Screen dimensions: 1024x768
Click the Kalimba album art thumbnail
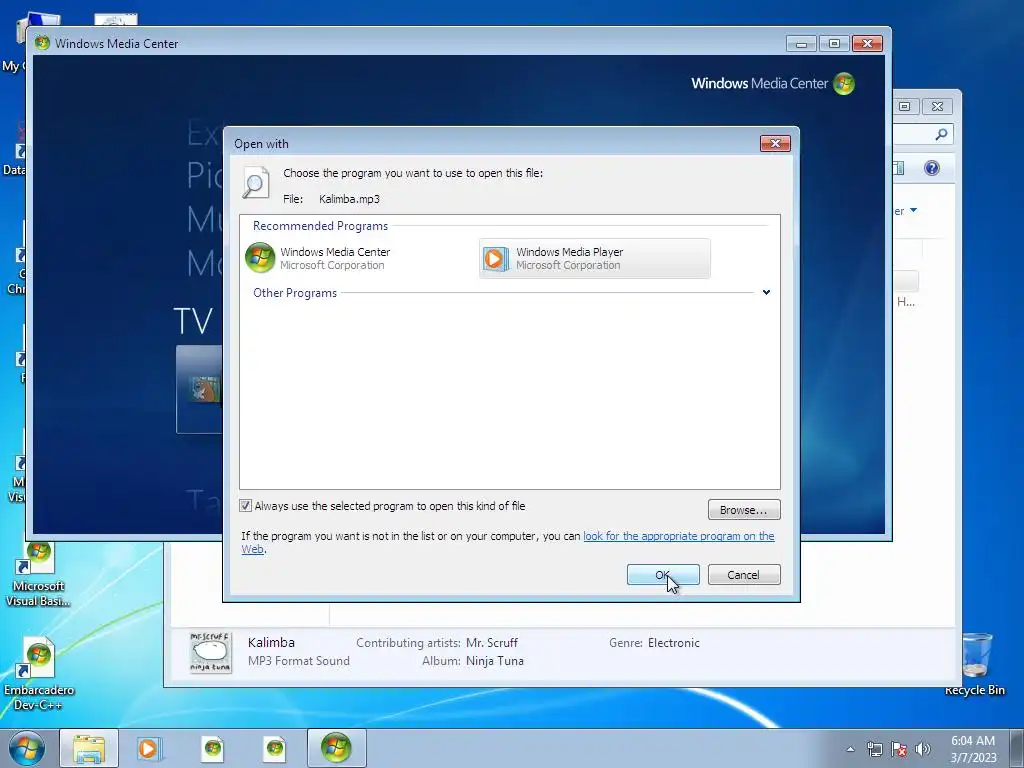coord(210,652)
